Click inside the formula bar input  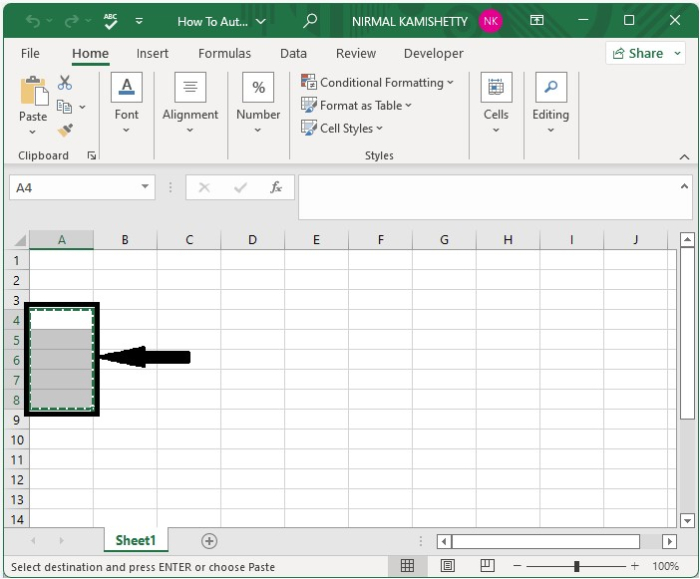click(x=488, y=197)
